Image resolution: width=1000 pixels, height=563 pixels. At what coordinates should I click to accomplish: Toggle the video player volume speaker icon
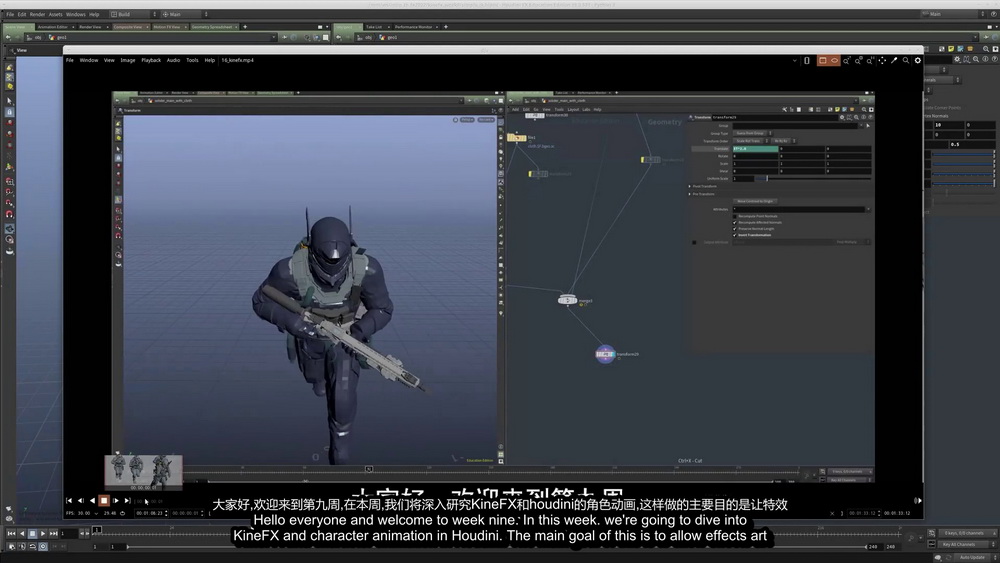click(918, 501)
